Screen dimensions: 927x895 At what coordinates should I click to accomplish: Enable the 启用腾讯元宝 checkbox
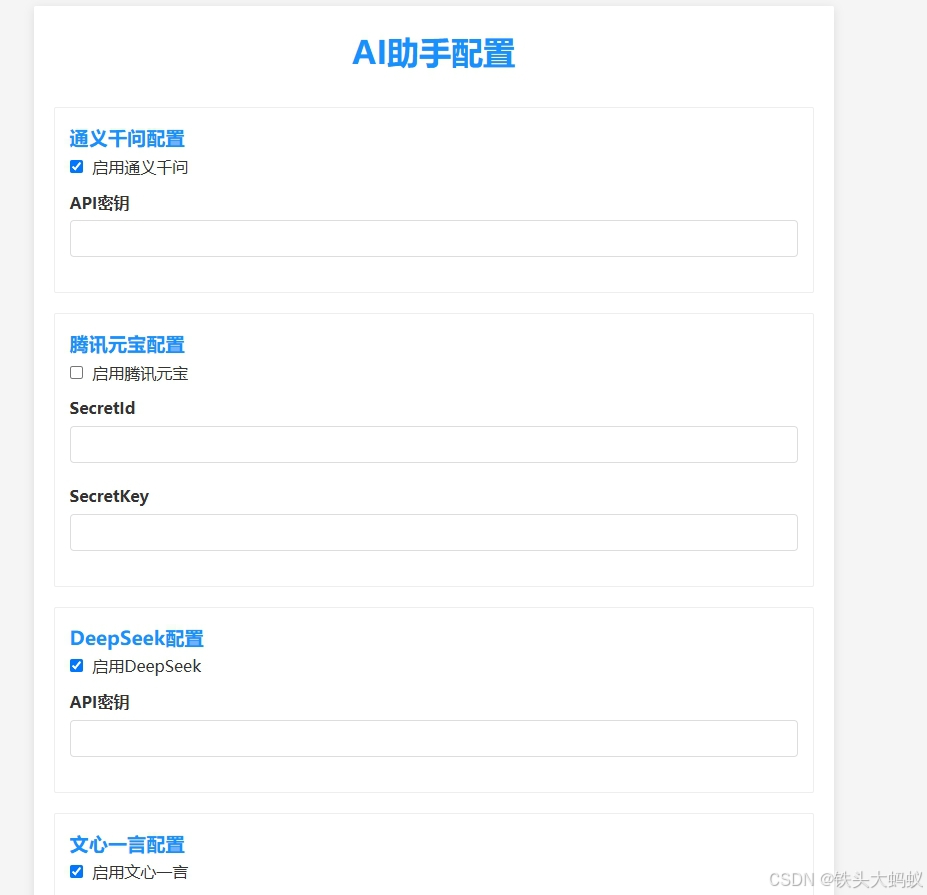[76, 372]
